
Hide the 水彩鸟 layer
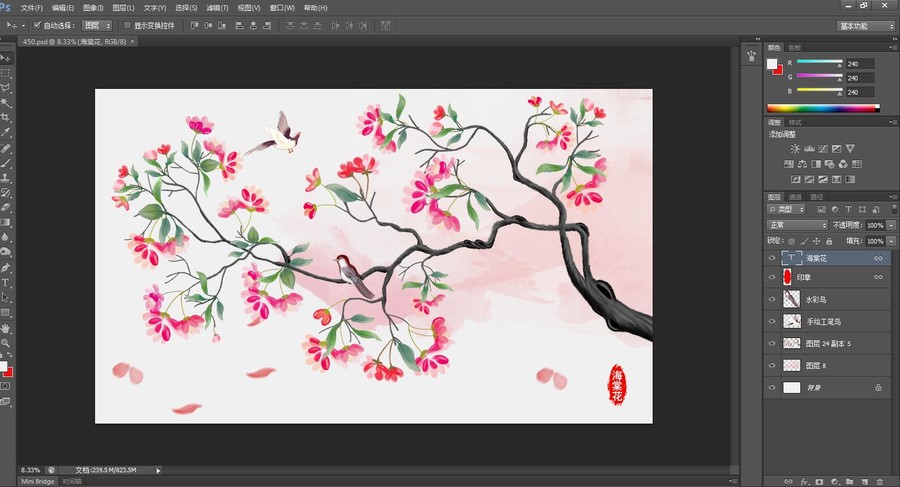(772, 299)
